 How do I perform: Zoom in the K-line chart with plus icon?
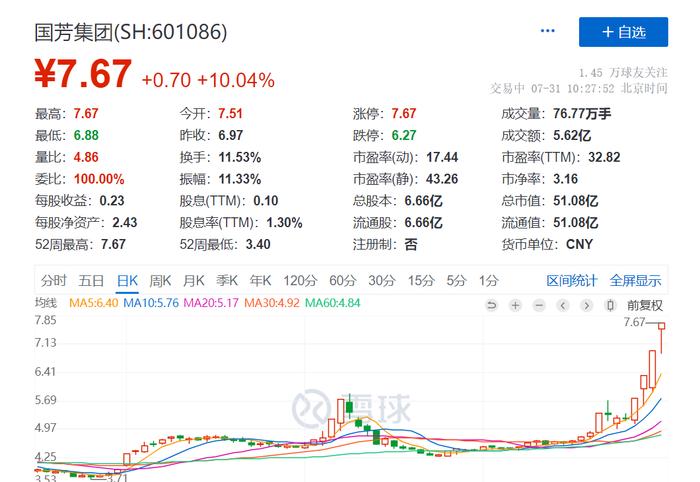pos(515,305)
